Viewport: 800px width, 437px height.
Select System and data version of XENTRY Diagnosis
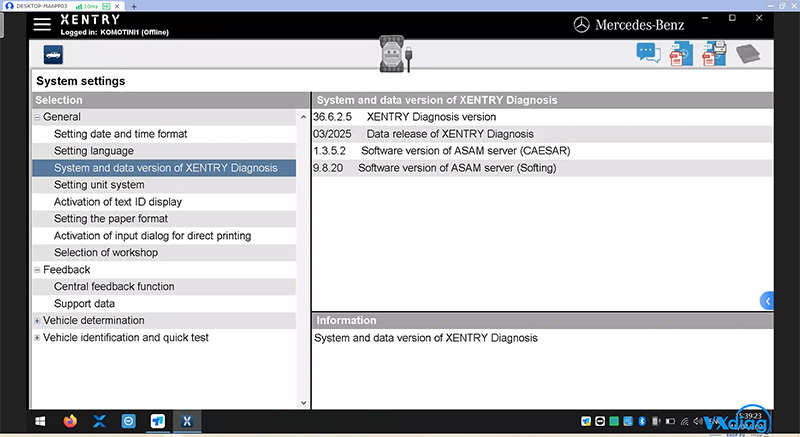tap(164, 168)
